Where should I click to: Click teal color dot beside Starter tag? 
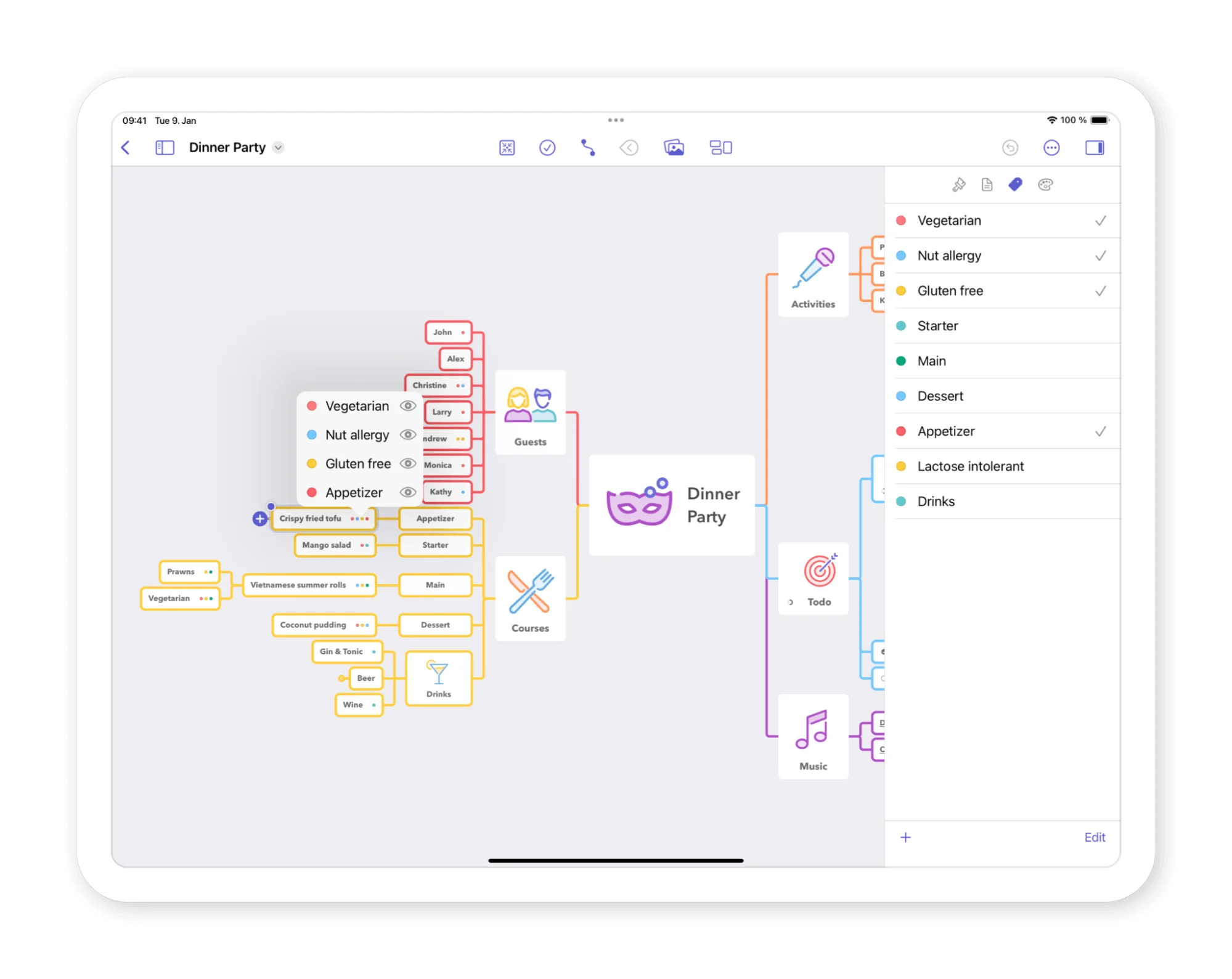[x=901, y=326]
